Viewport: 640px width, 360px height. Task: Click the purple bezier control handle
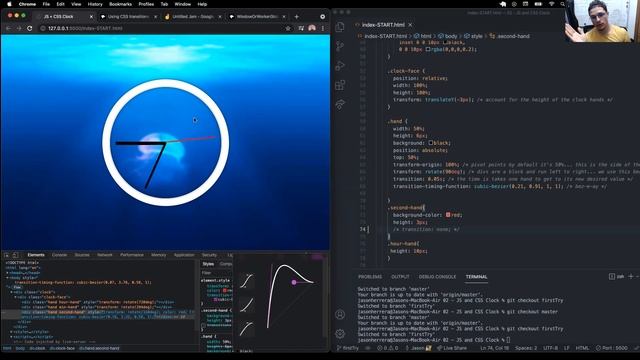pos(294,282)
